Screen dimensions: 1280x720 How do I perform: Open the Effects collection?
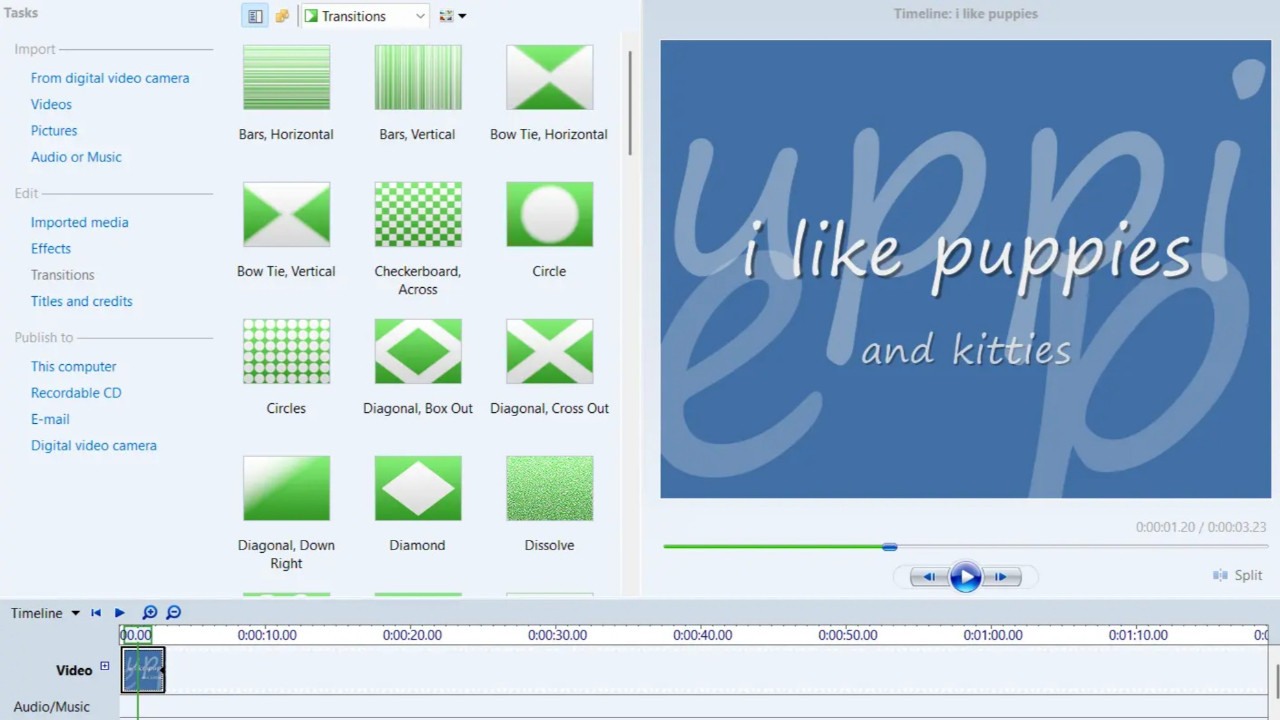[x=51, y=248]
